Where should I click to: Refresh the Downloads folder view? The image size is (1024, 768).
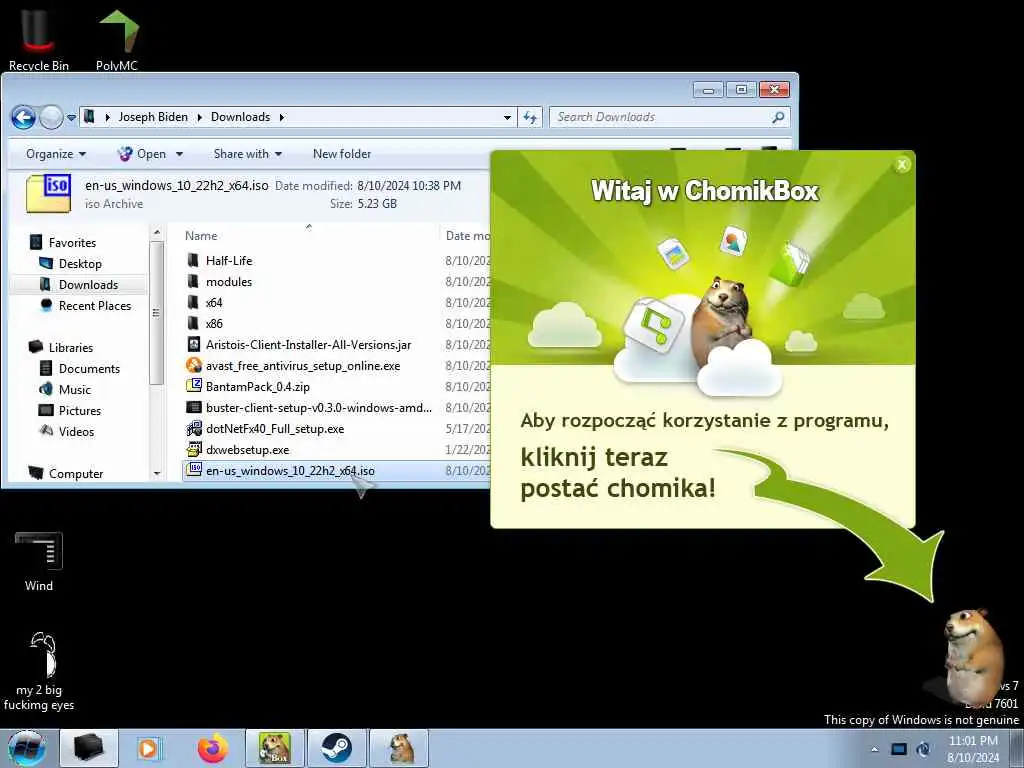click(530, 118)
